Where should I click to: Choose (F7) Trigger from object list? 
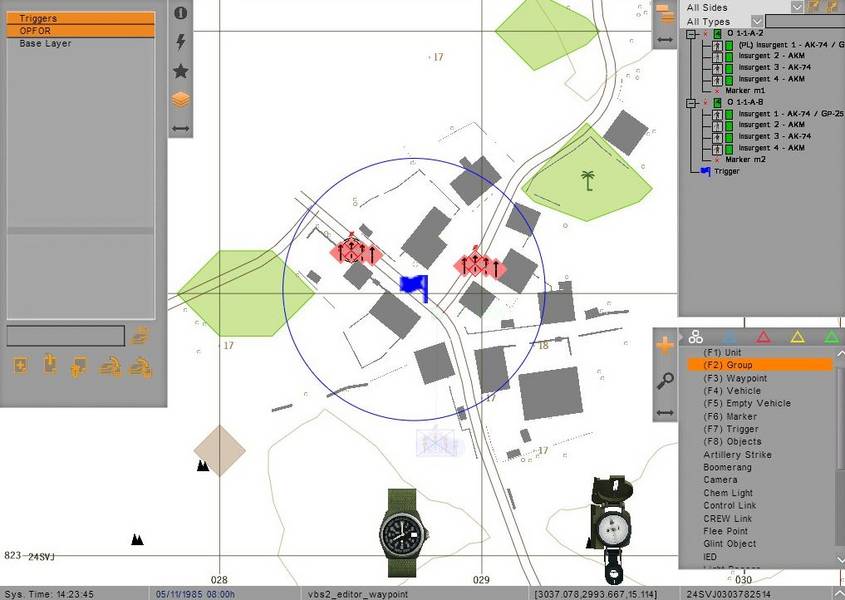click(731, 429)
